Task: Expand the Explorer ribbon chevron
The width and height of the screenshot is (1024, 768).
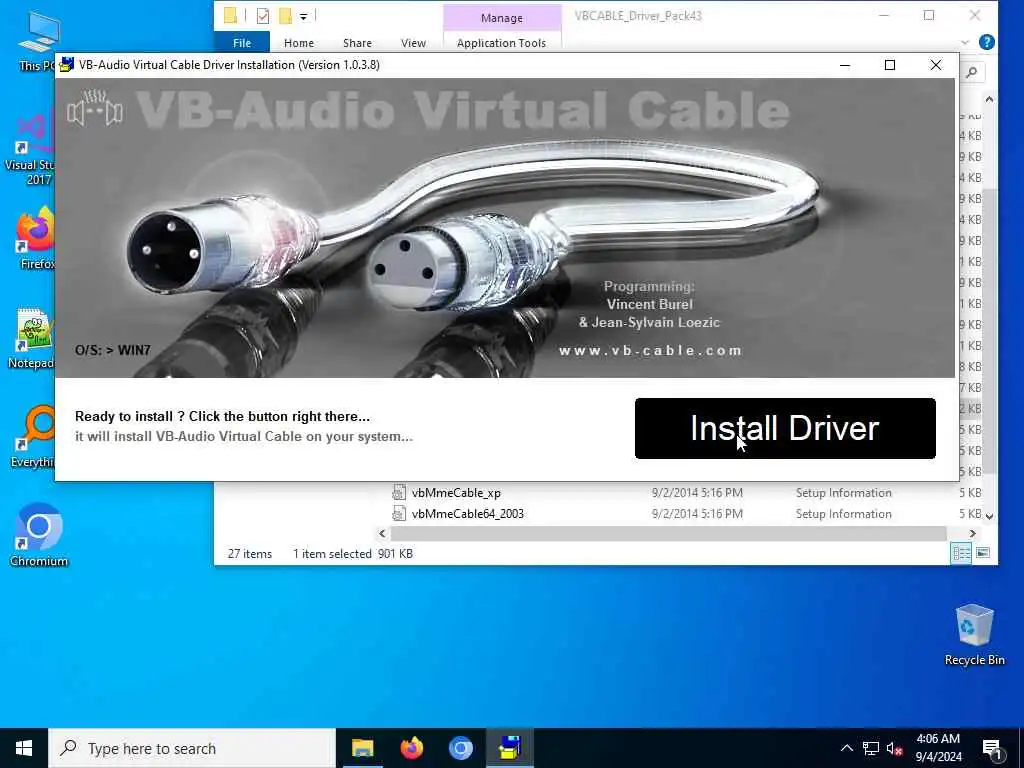Action: pyautogui.click(x=965, y=43)
